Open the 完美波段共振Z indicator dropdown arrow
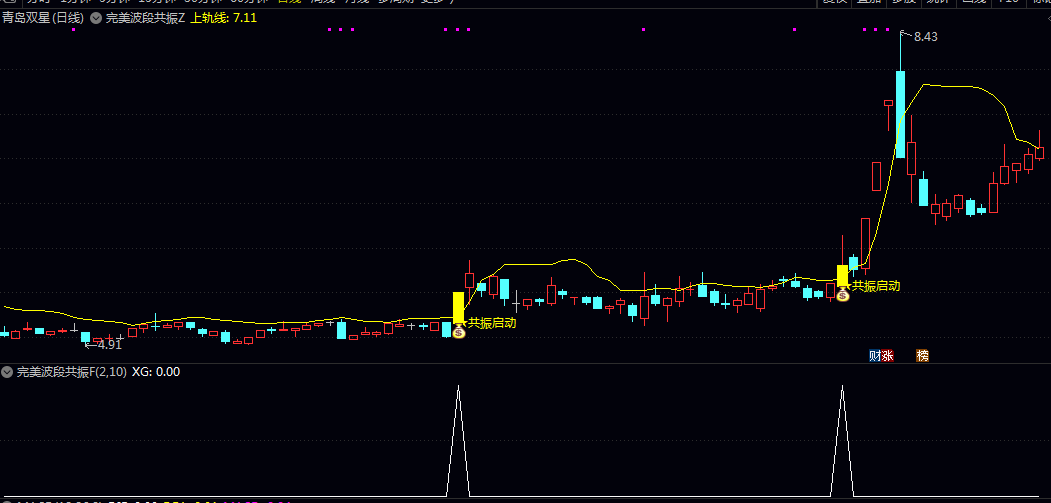 tap(96, 19)
